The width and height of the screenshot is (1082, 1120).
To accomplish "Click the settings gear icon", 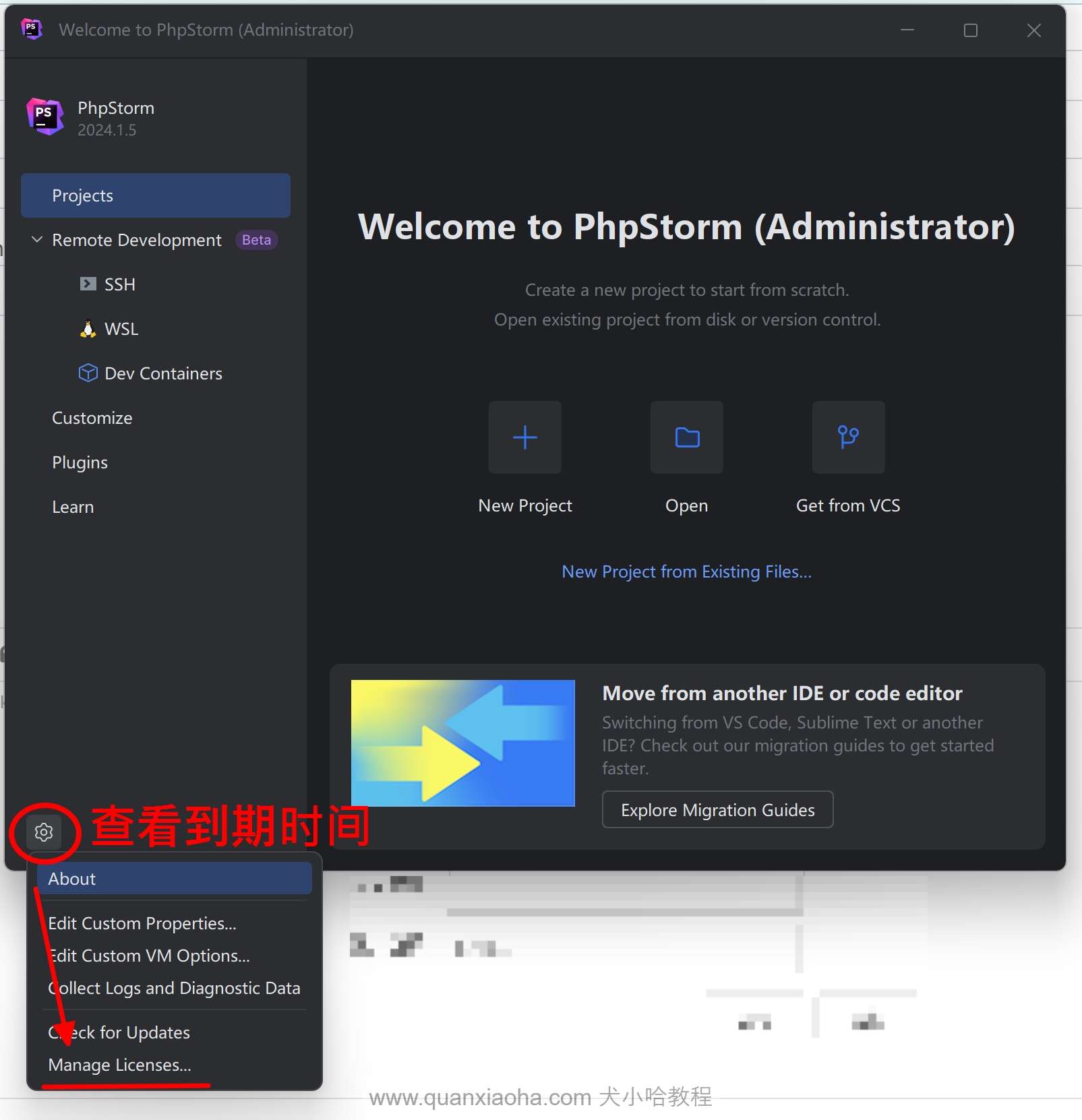I will pyautogui.click(x=44, y=832).
